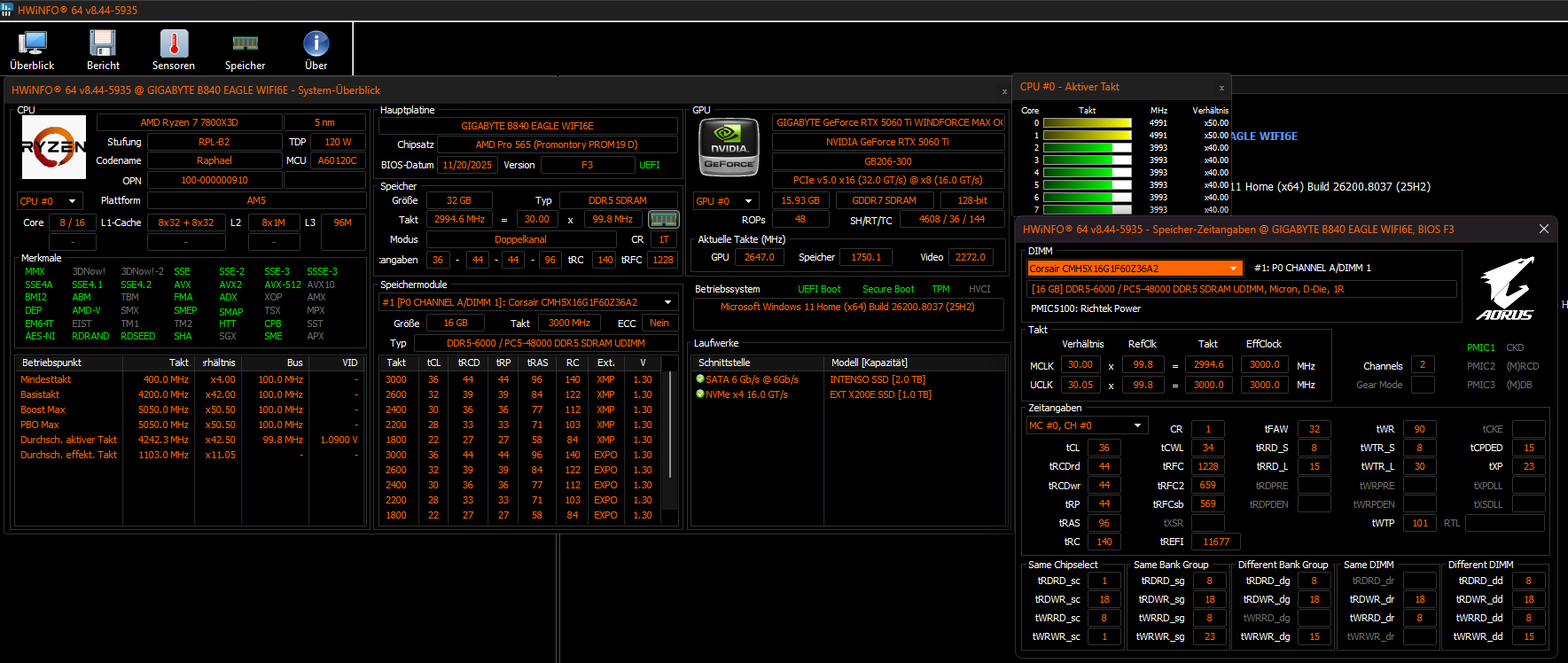
Task: Click the ECC Nein field
Action: pyautogui.click(x=659, y=323)
